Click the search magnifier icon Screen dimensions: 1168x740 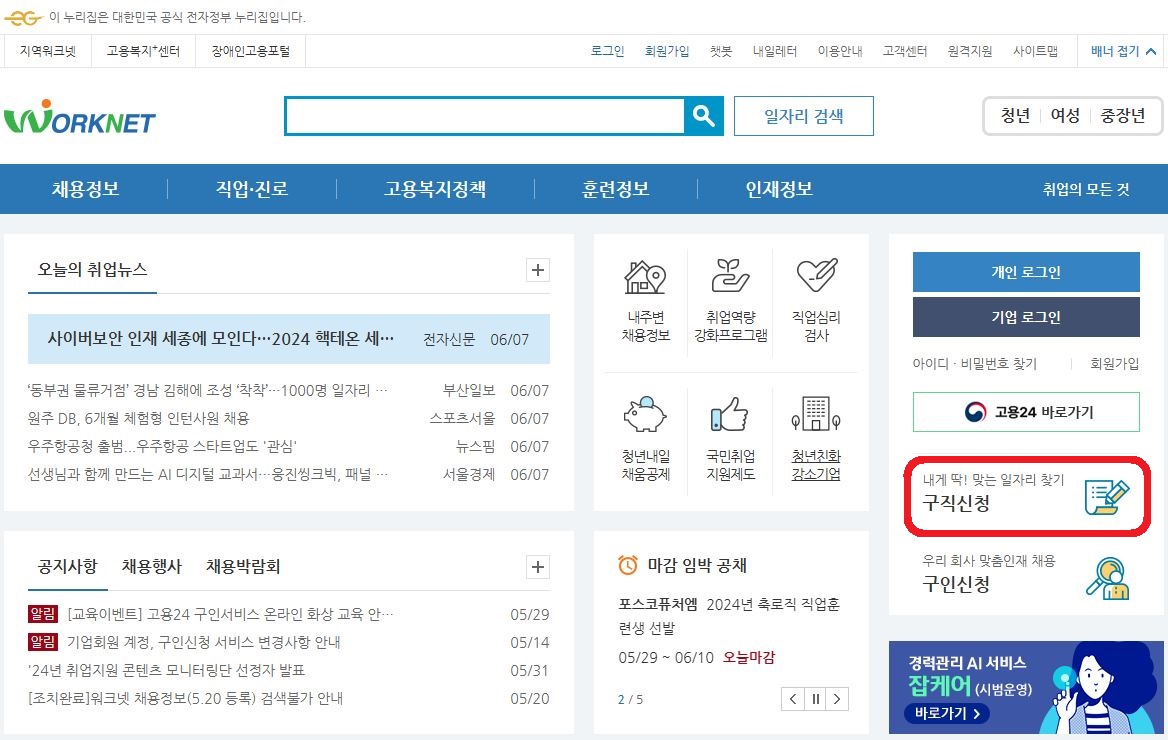pos(704,115)
